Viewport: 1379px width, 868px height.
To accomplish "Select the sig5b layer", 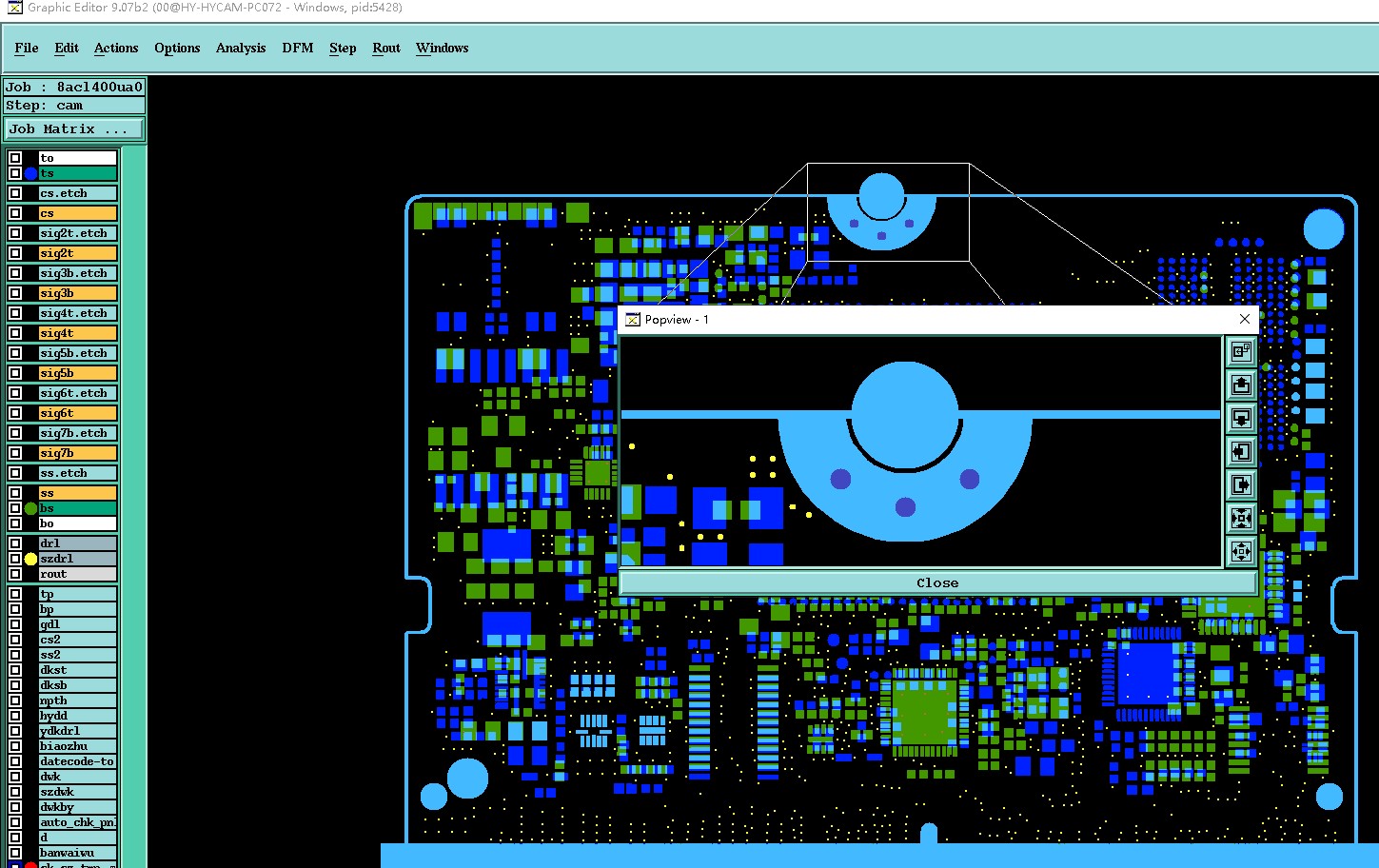I will pos(78,373).
